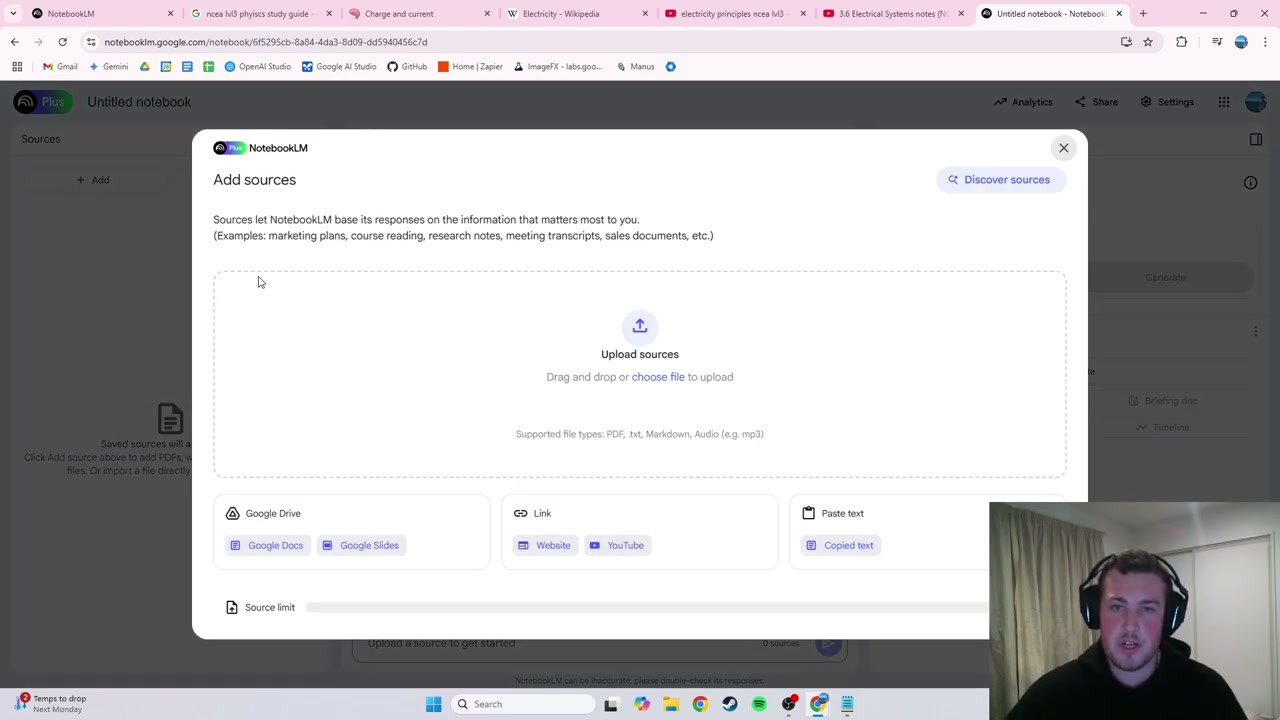The height and width of the screenshot is (720, 1280).
Task: Click the Untitled notebook title
Action: coord(139,102)
